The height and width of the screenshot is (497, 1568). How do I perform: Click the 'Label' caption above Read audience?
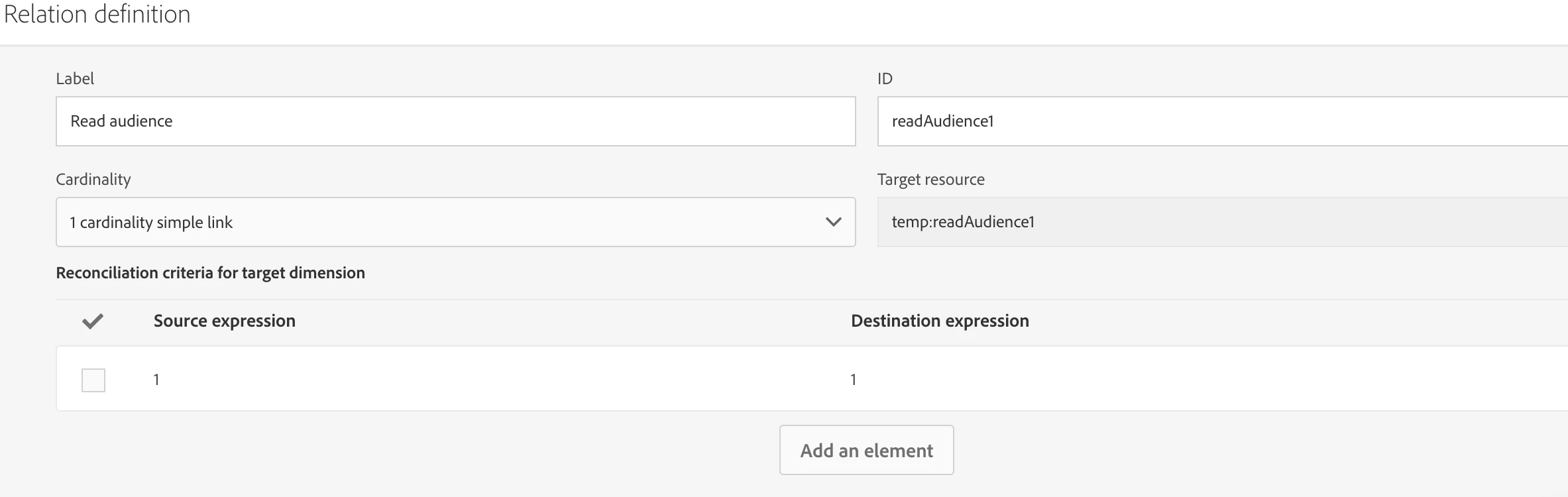point(75,79)
